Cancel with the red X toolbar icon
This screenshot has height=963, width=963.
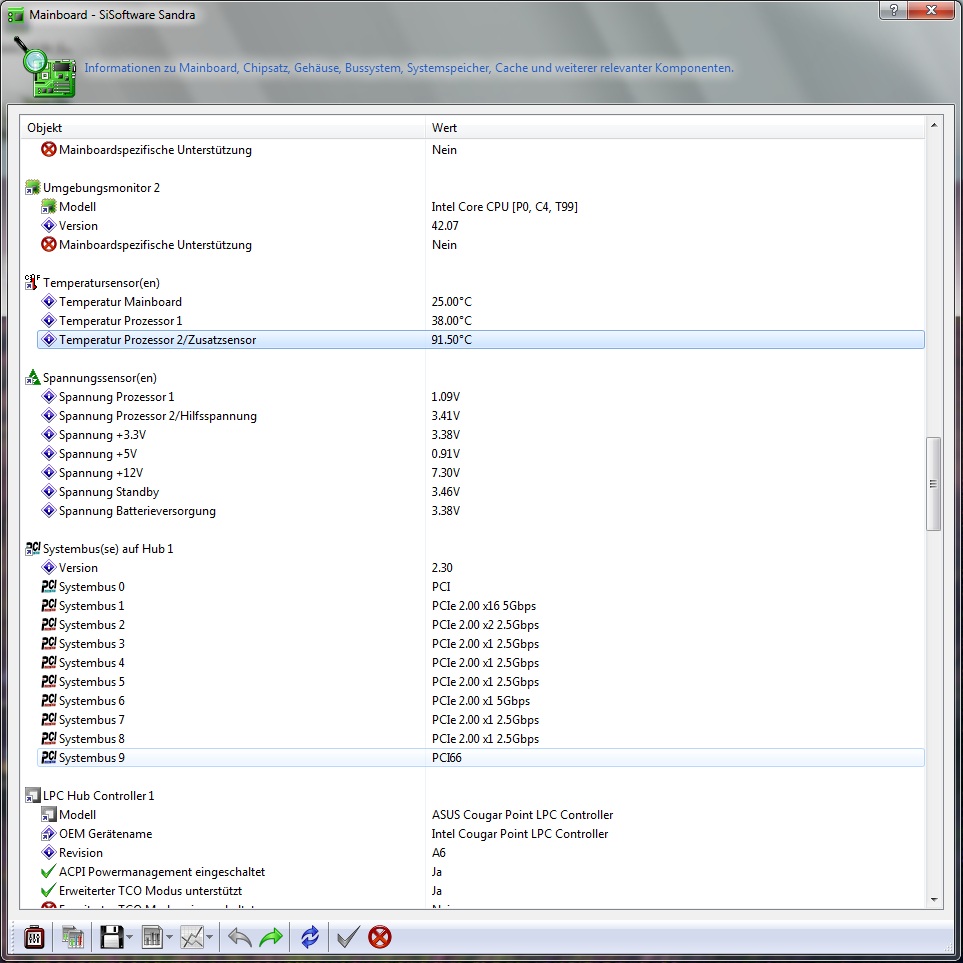pos(380,937)
